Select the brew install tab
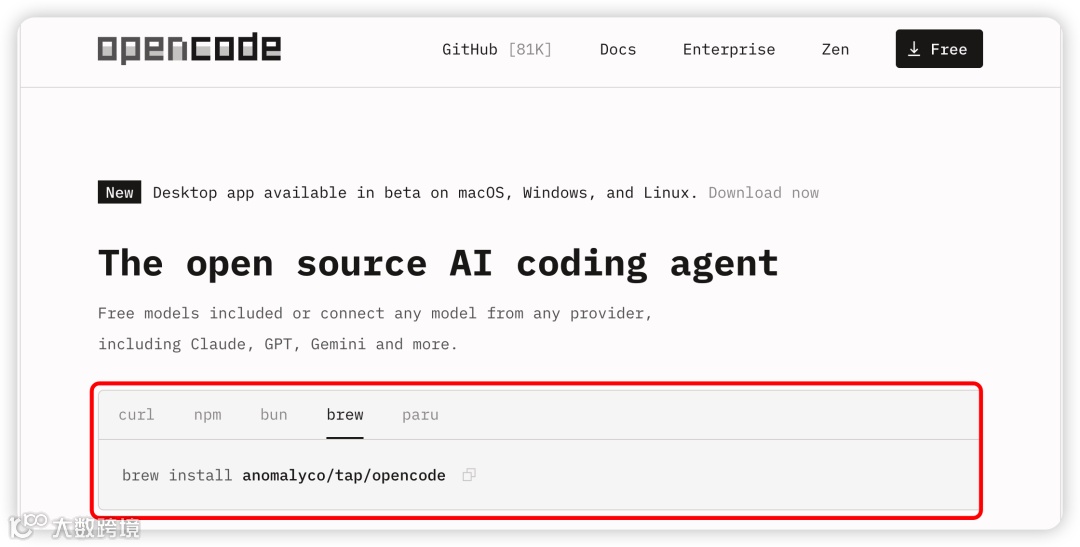1080x547 pixels. [x=345, y=415]
